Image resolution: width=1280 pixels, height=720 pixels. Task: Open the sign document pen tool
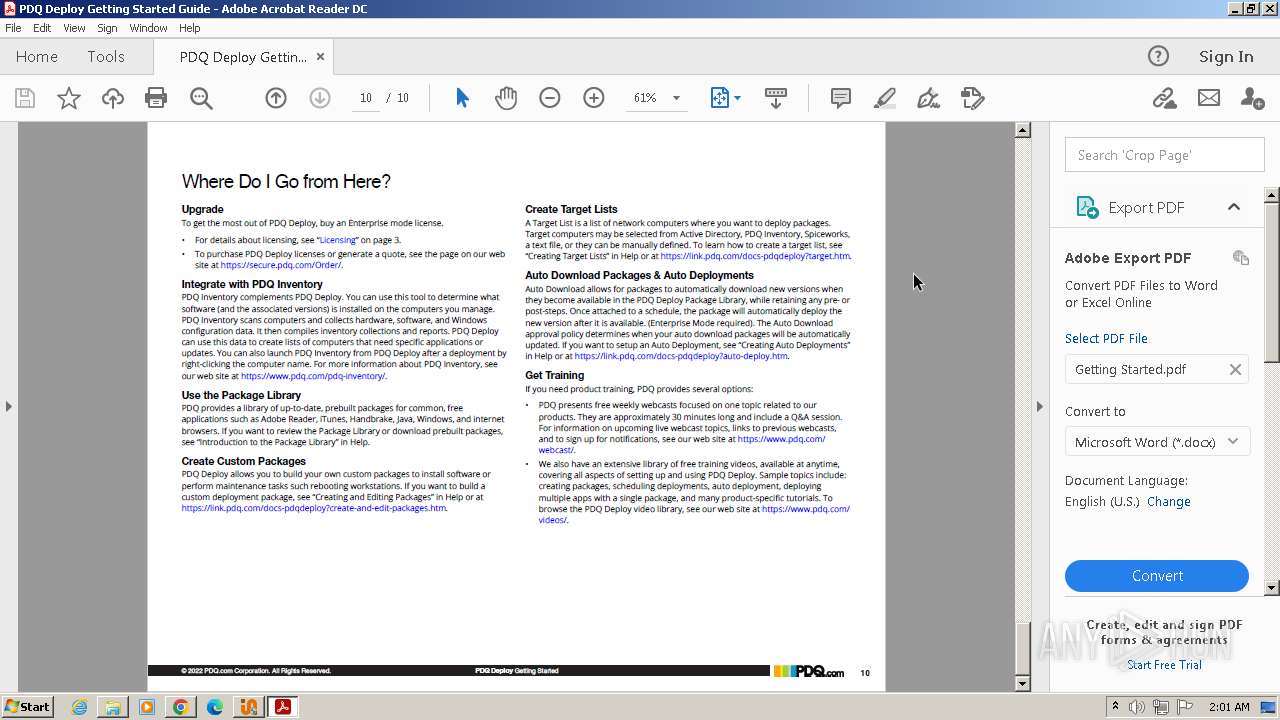pos(928,98)
